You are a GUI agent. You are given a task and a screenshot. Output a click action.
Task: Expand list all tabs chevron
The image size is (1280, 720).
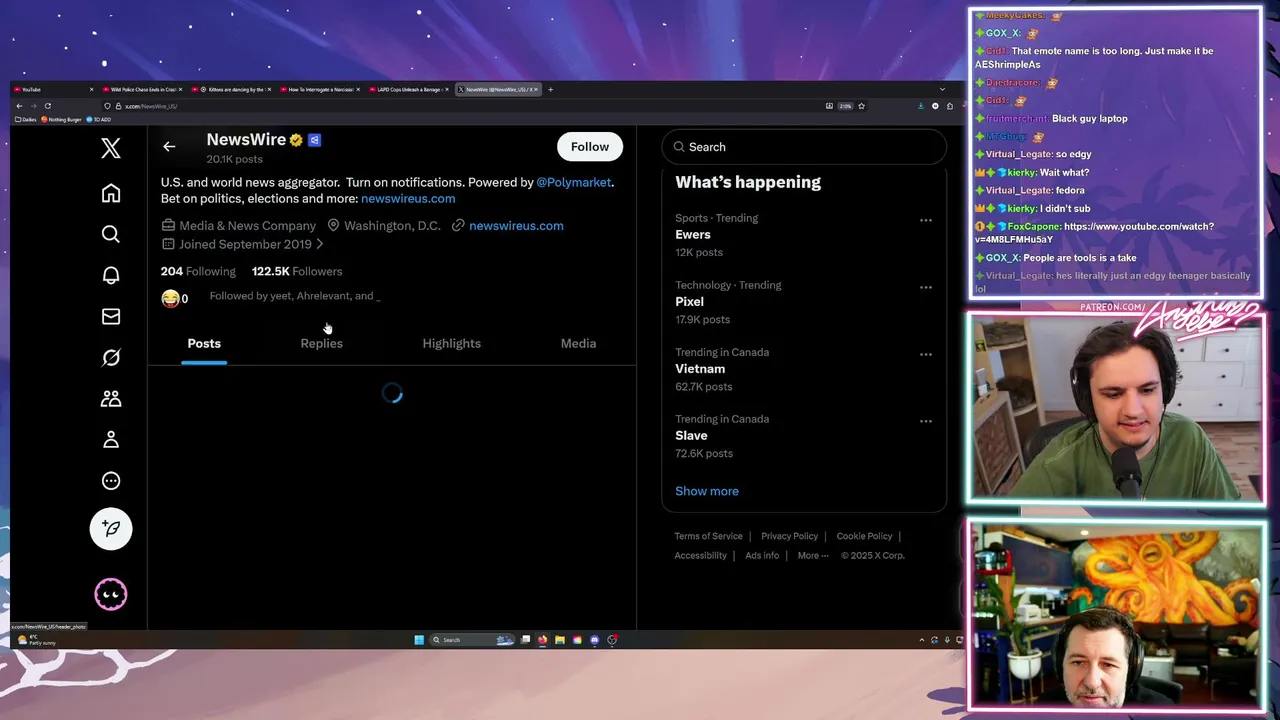coord(941,89)
